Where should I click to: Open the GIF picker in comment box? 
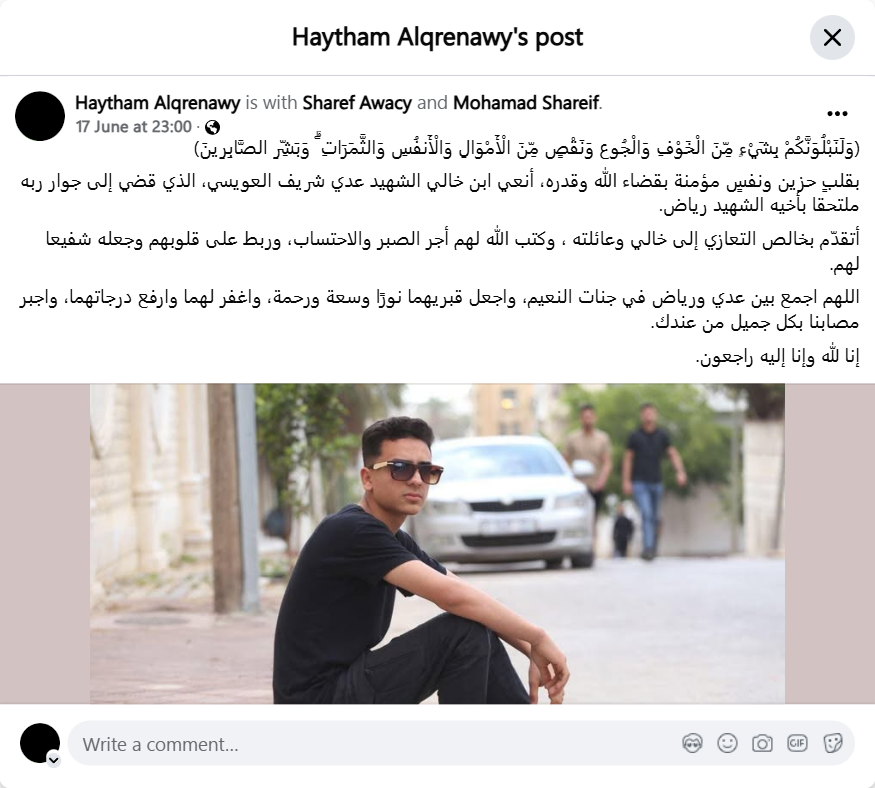pos(797,743)
